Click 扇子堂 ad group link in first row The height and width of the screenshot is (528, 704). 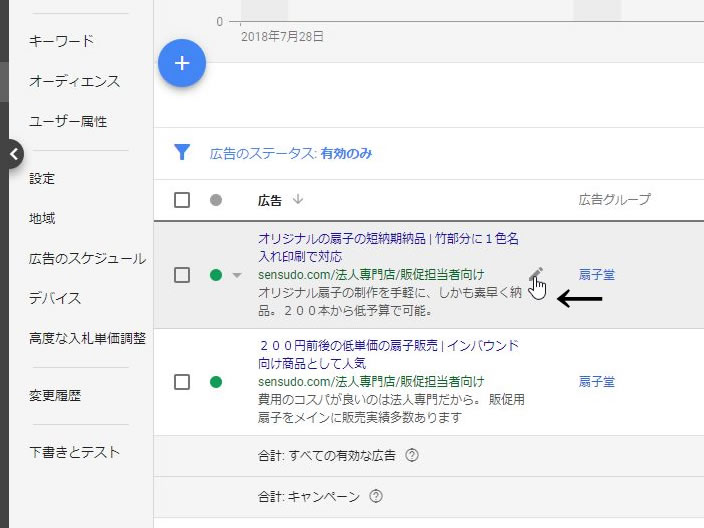tap(596, 275)
